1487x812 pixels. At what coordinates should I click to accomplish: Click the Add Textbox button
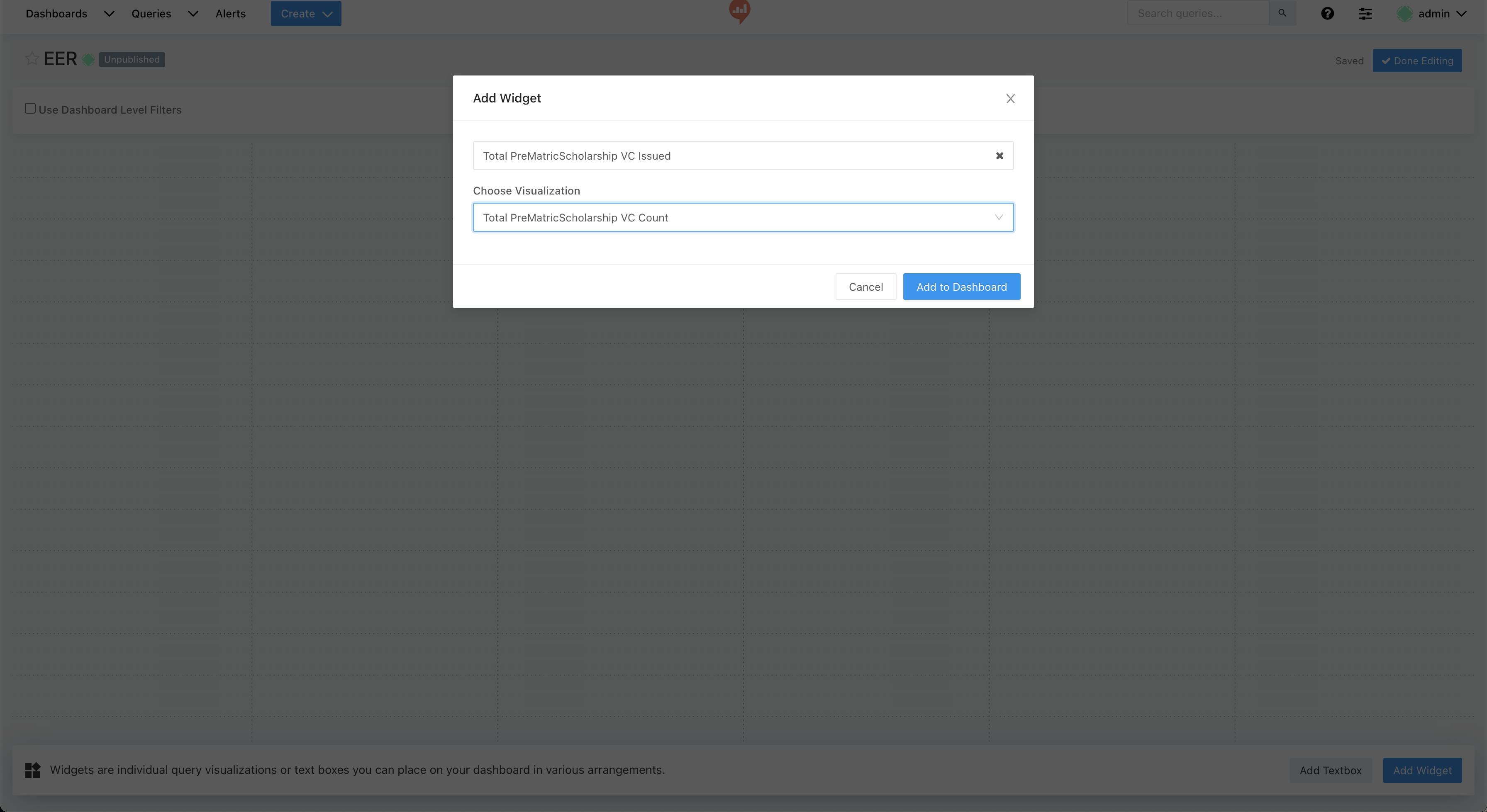(1330, 771)
